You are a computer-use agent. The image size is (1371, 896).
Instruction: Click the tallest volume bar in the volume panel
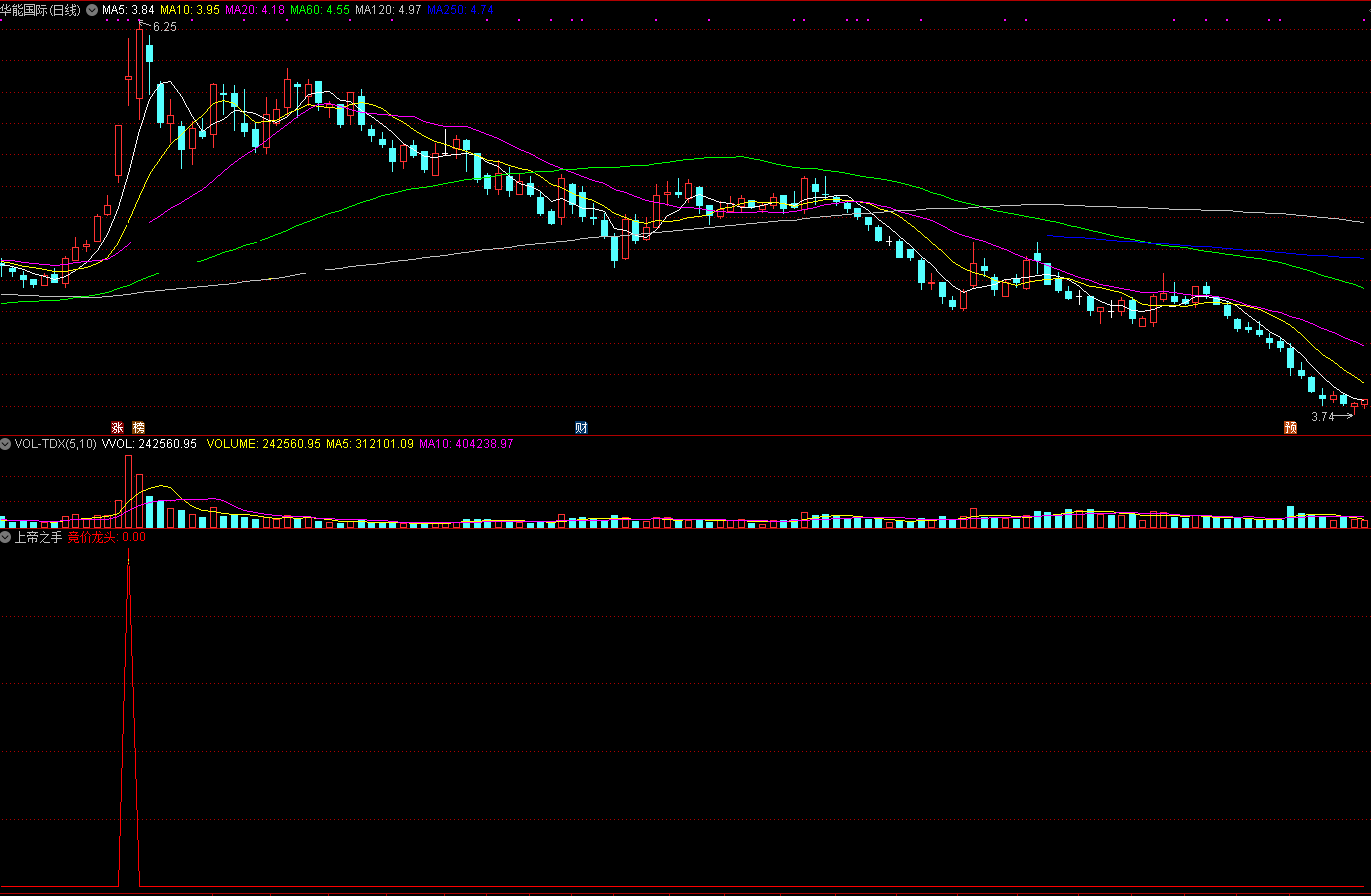pyautogui.click(x=128, y=491)
